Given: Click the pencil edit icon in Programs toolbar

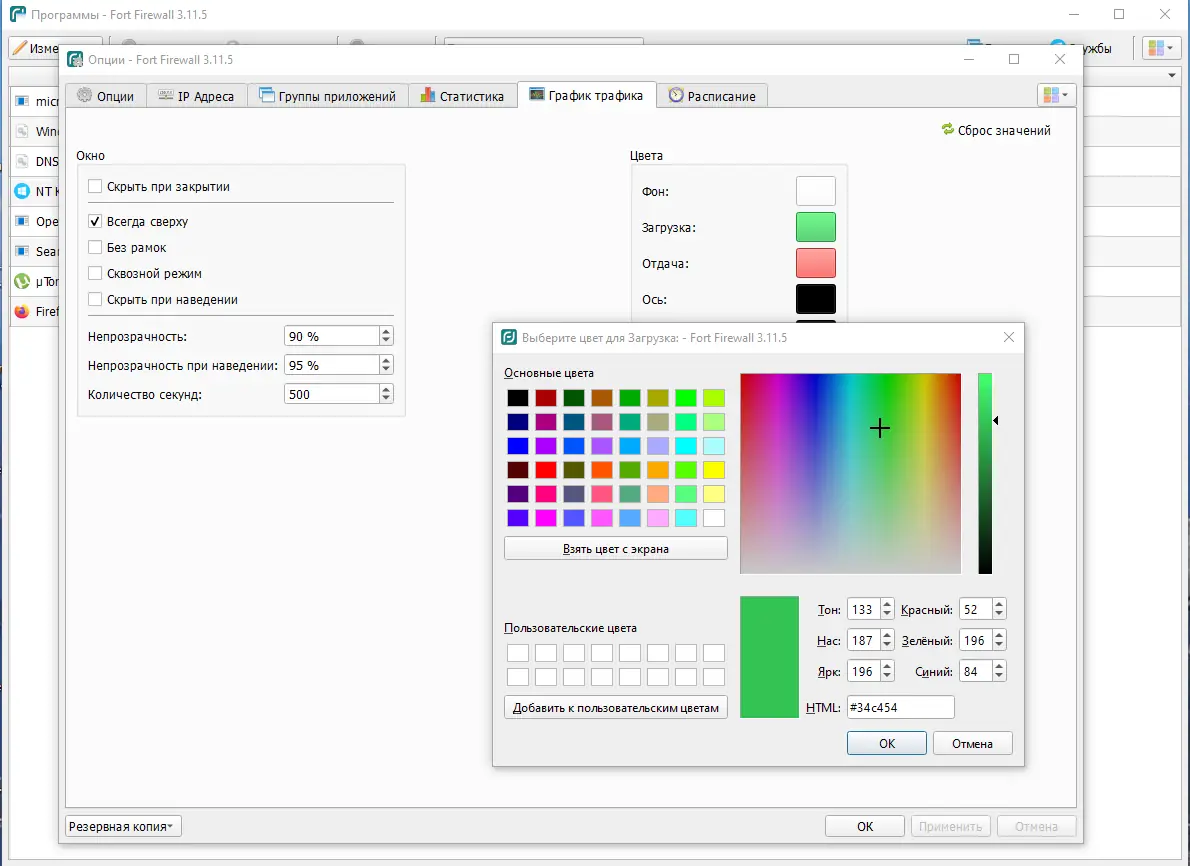Looking at the screenshot, I should [20, 48].
